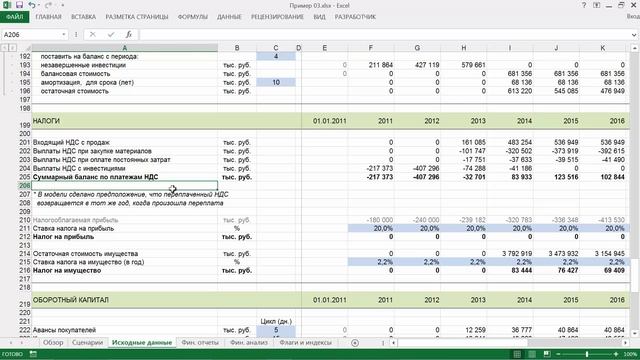Click value -217 373 in row 205
This screenshot has height=360, width=640.
click(371, 177)
